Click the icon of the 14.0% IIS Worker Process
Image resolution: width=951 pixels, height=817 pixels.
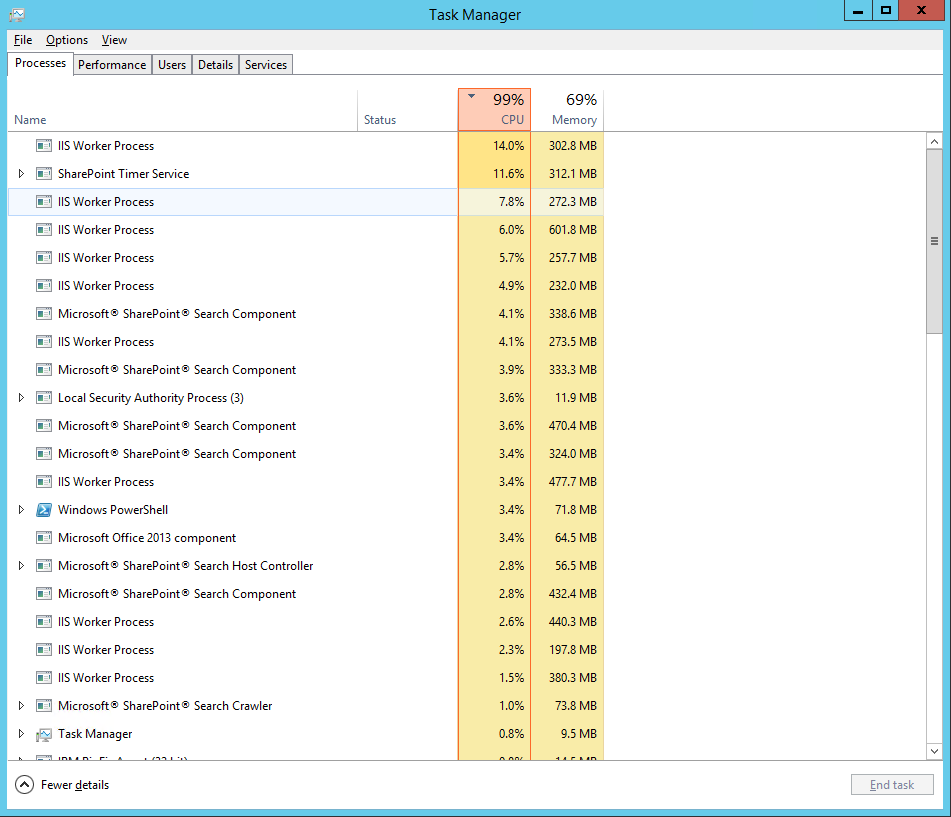coord(44,146)
